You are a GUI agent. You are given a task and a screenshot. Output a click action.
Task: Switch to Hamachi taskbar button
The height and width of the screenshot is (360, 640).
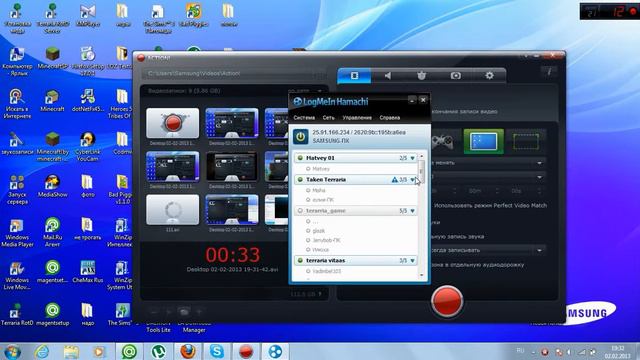coord(275,351)
